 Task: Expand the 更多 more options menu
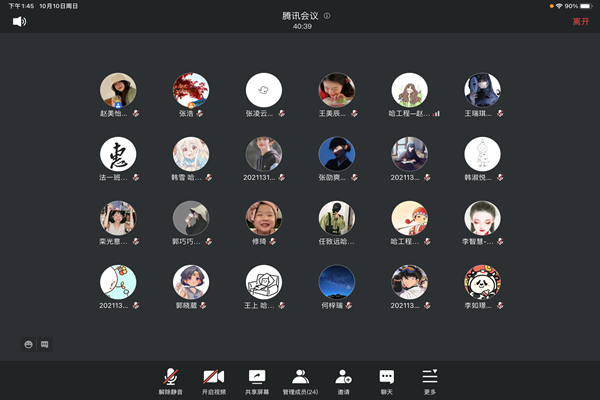coord(429,379)
